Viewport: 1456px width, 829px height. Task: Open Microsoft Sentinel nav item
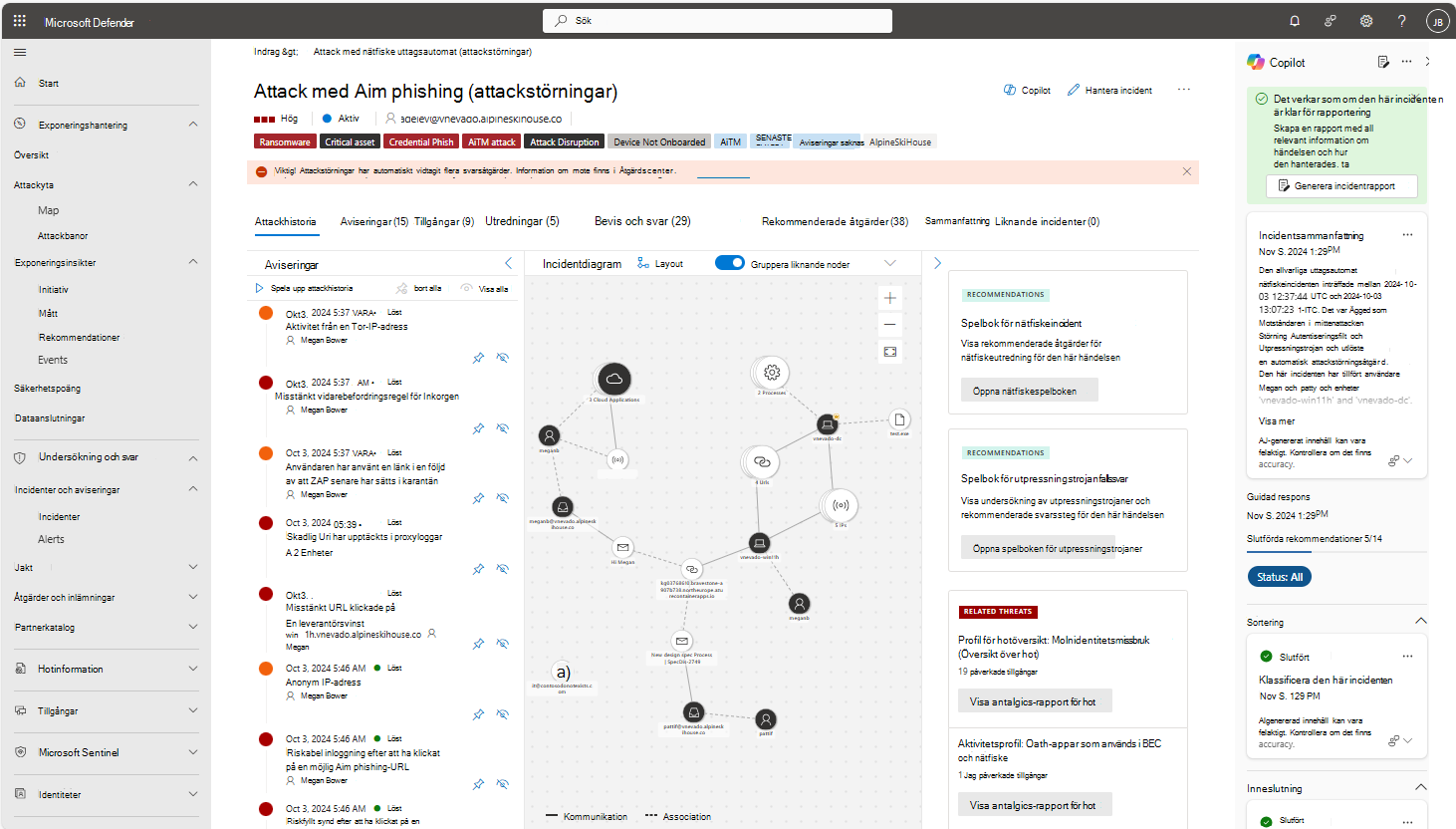pos(79,752)
